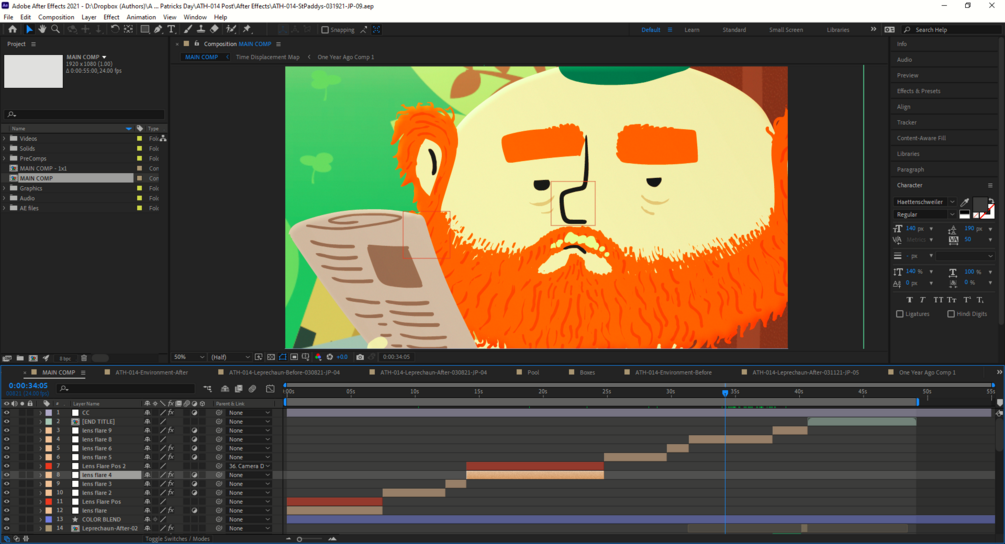This screenshot has width=1005, height=544.
Task: Switch to the Boxes timeline tab
Action: click(587, 372)
